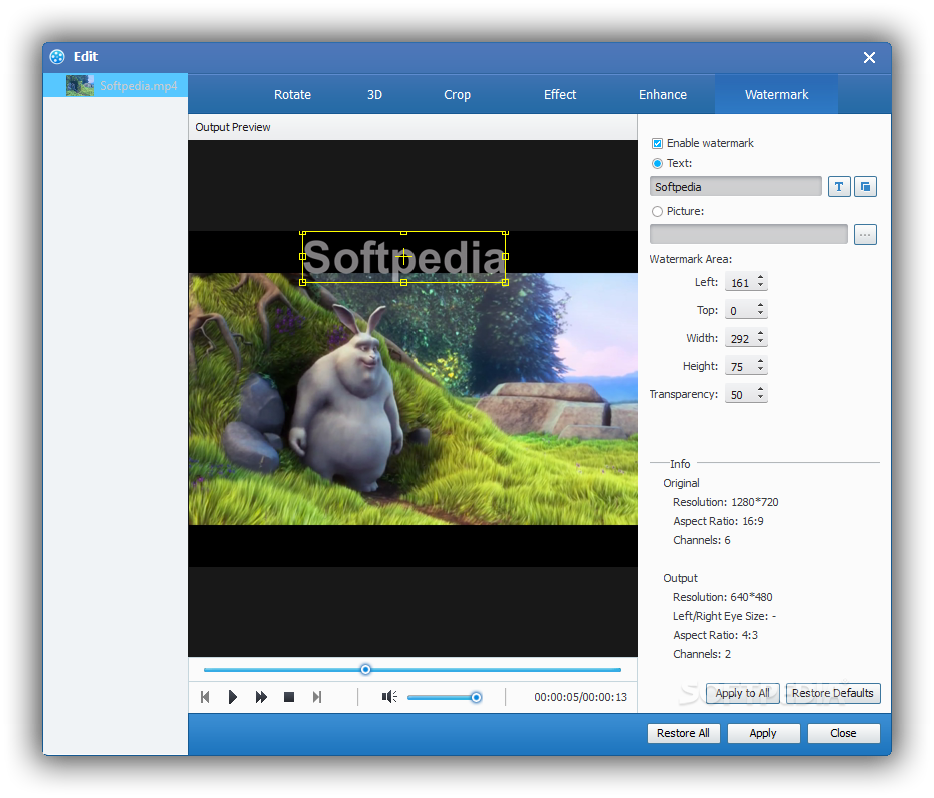The height and width of the screenshot is (798, 934).
Task: Mute the preview audio speaker icon
Action: point(389,697)
